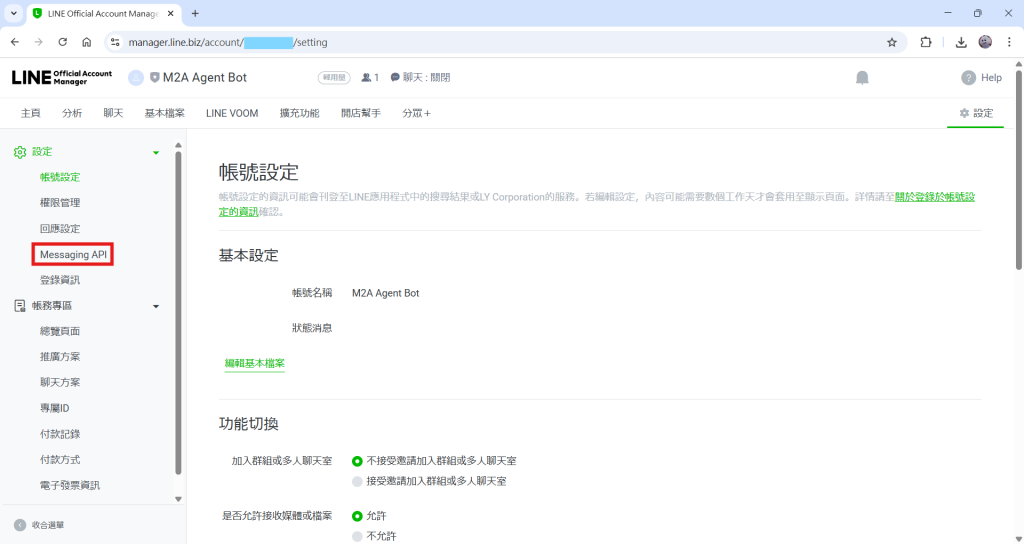The width and height of the screenshot is (1024, 544).
Task: Select 推廣方案 in sidebar
Action: coord(60,357)
